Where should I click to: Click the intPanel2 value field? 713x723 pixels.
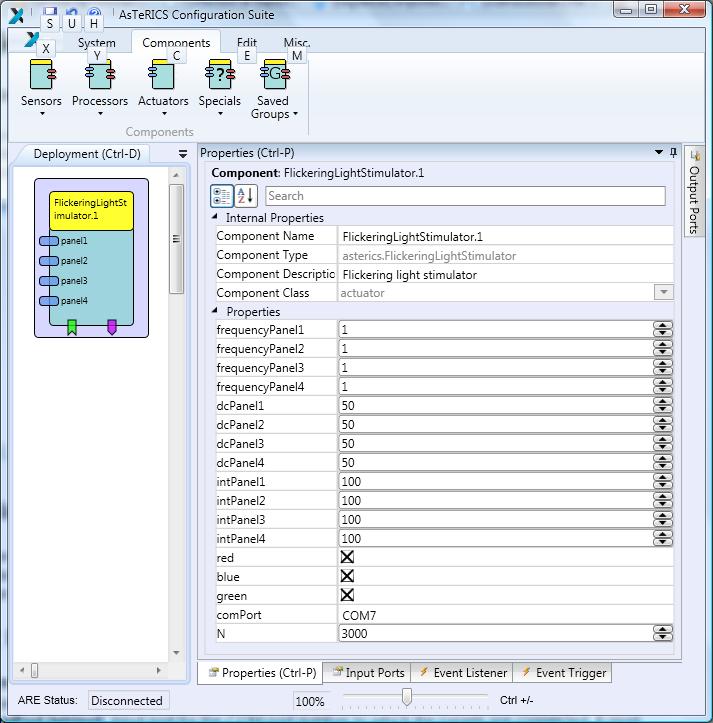pyautogui.click(x=496, y=500)
